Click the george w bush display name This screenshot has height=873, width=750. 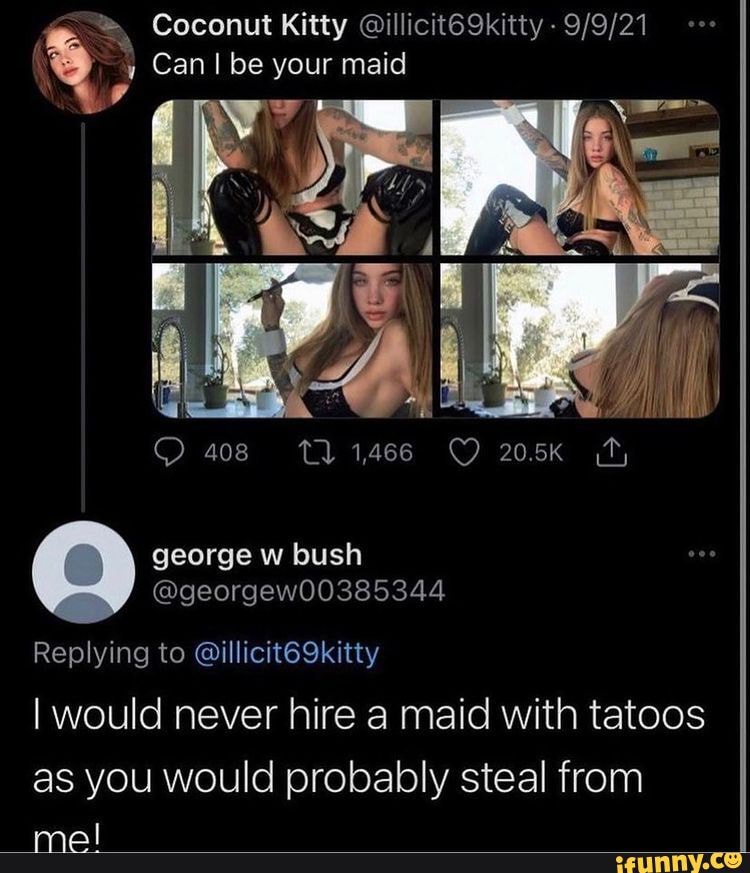(x=257, y=553)
